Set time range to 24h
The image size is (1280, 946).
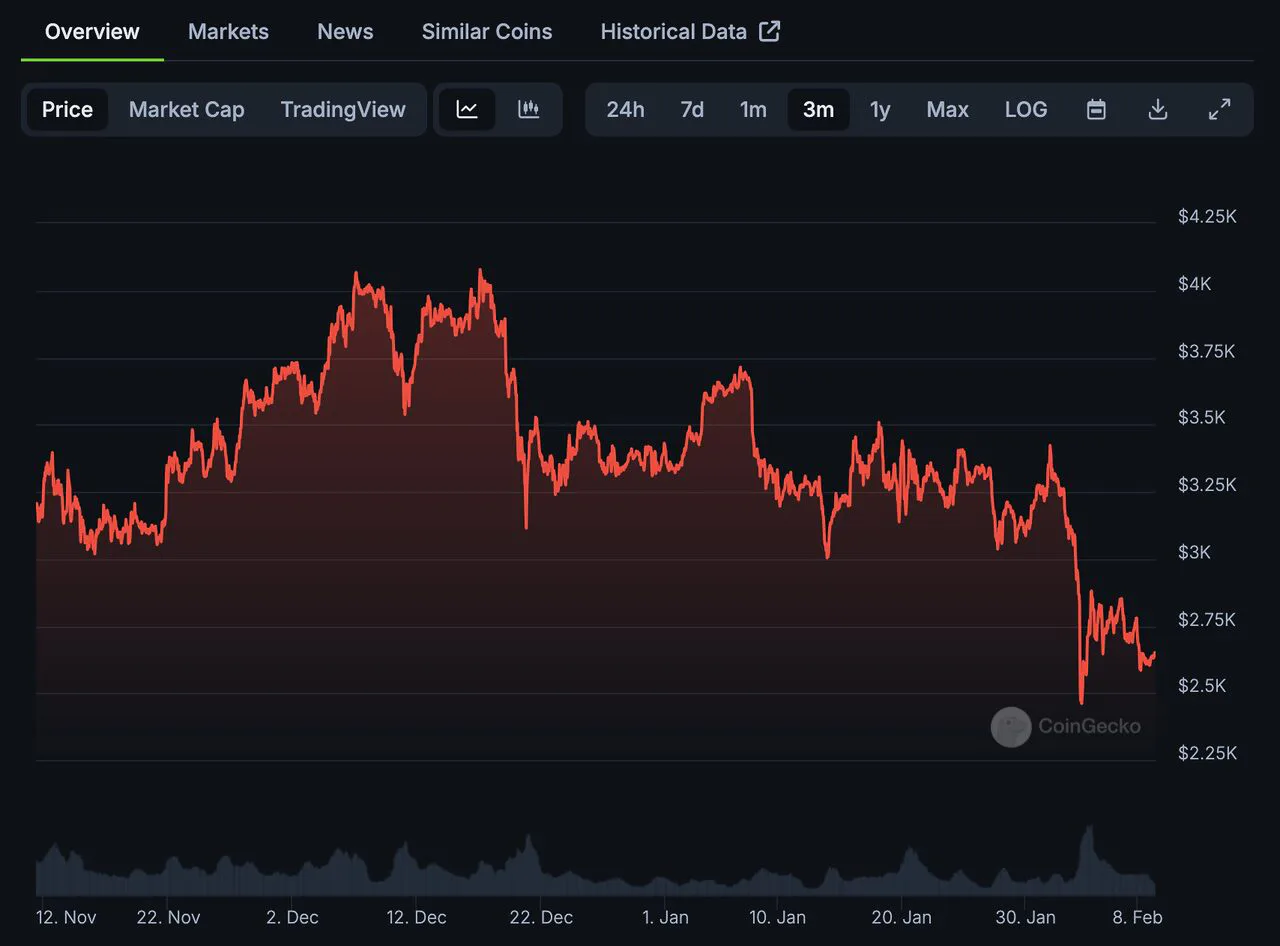click(625, 110)
